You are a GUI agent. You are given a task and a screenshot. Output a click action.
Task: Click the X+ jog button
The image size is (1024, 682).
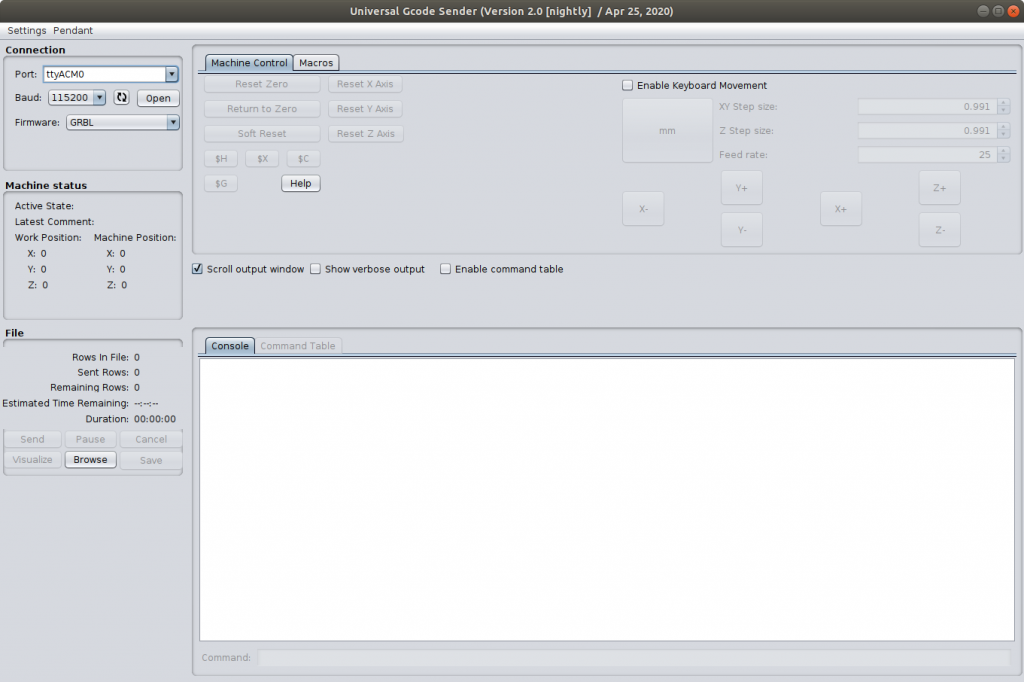(x=841, y=209)
